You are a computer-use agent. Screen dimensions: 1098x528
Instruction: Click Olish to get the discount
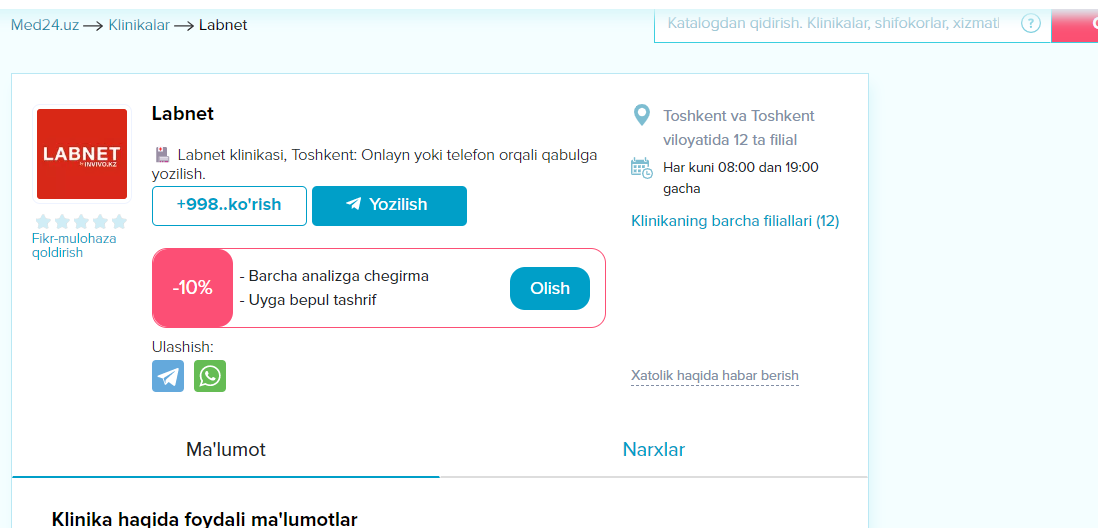point(550,289)
